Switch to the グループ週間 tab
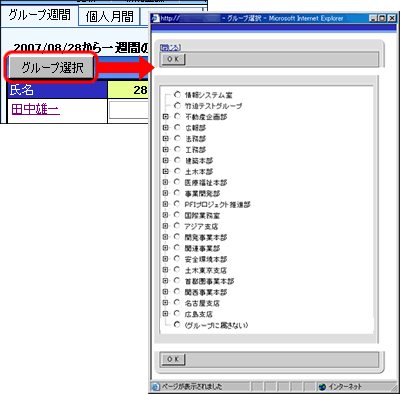 [x=39, y=15]
